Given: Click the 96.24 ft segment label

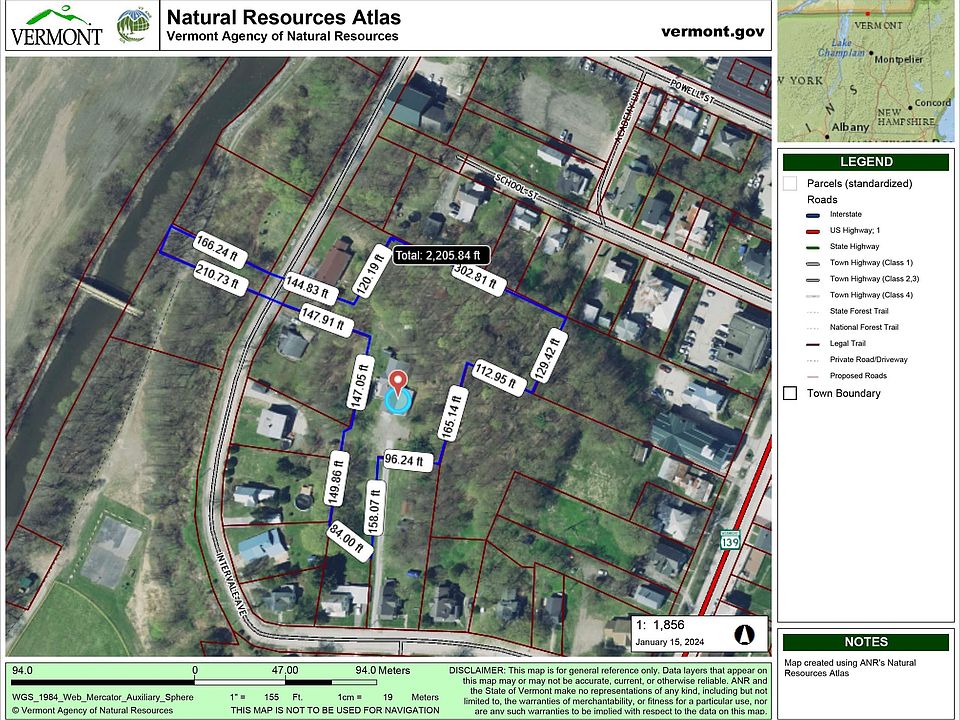Looking at the screenshot, I should (408, 461).
